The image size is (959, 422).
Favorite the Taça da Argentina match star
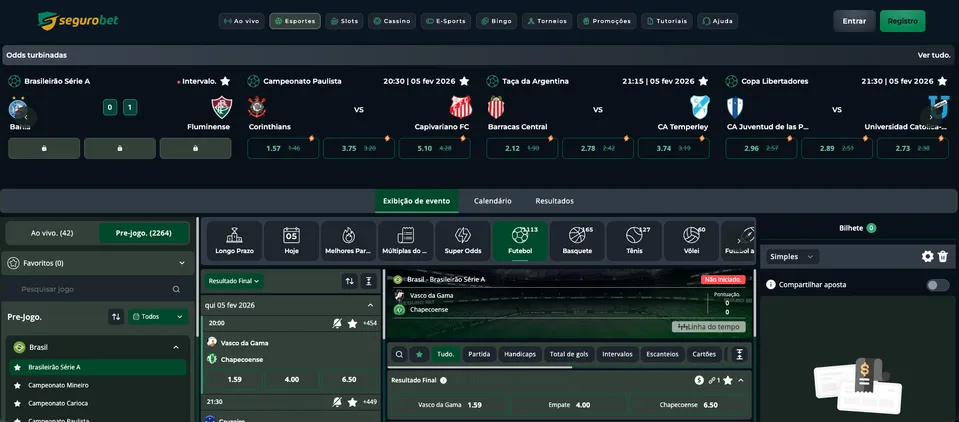703,81
